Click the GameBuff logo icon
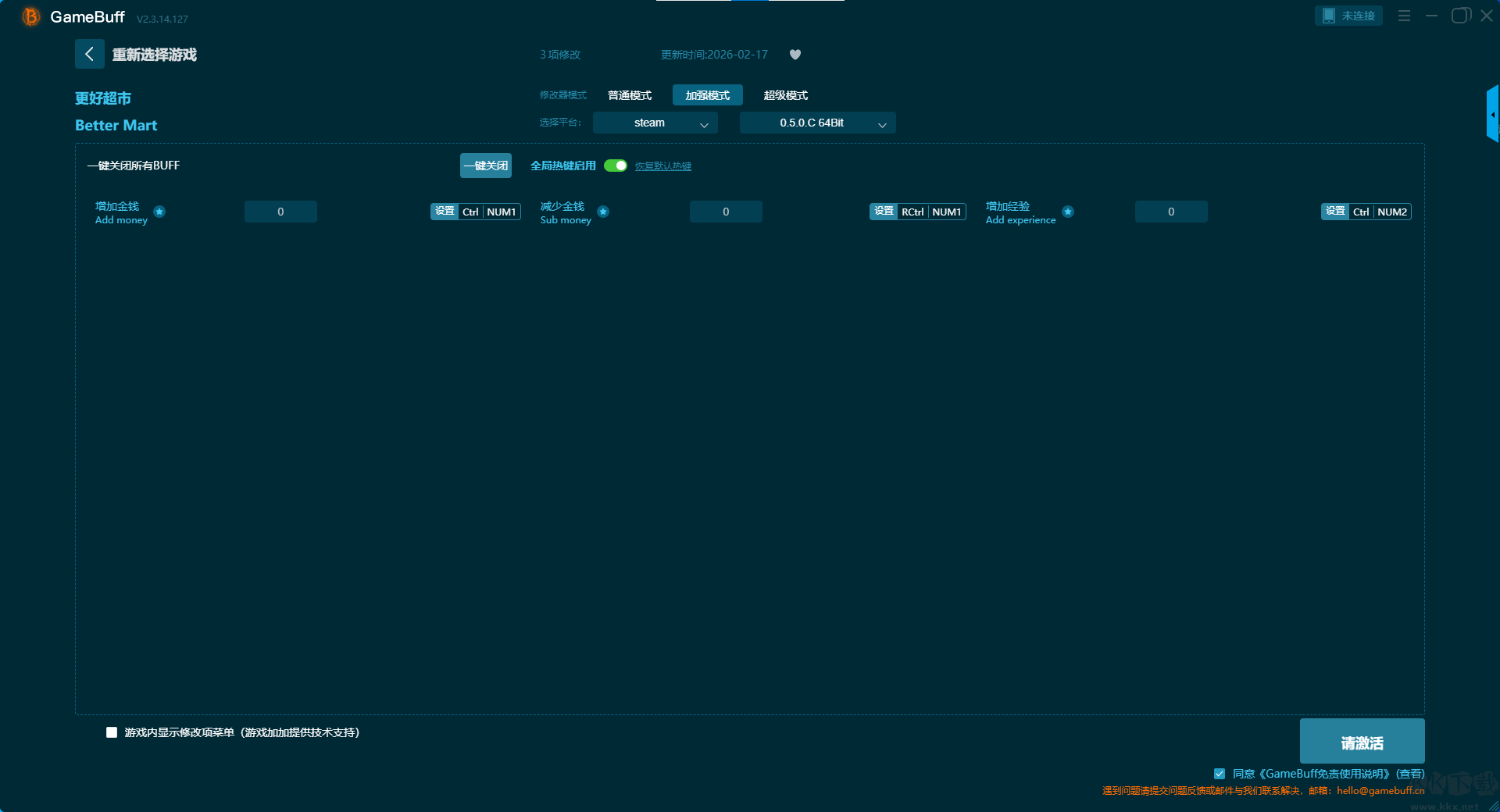This screenshot has width=1500, height=812. (31, 16)
